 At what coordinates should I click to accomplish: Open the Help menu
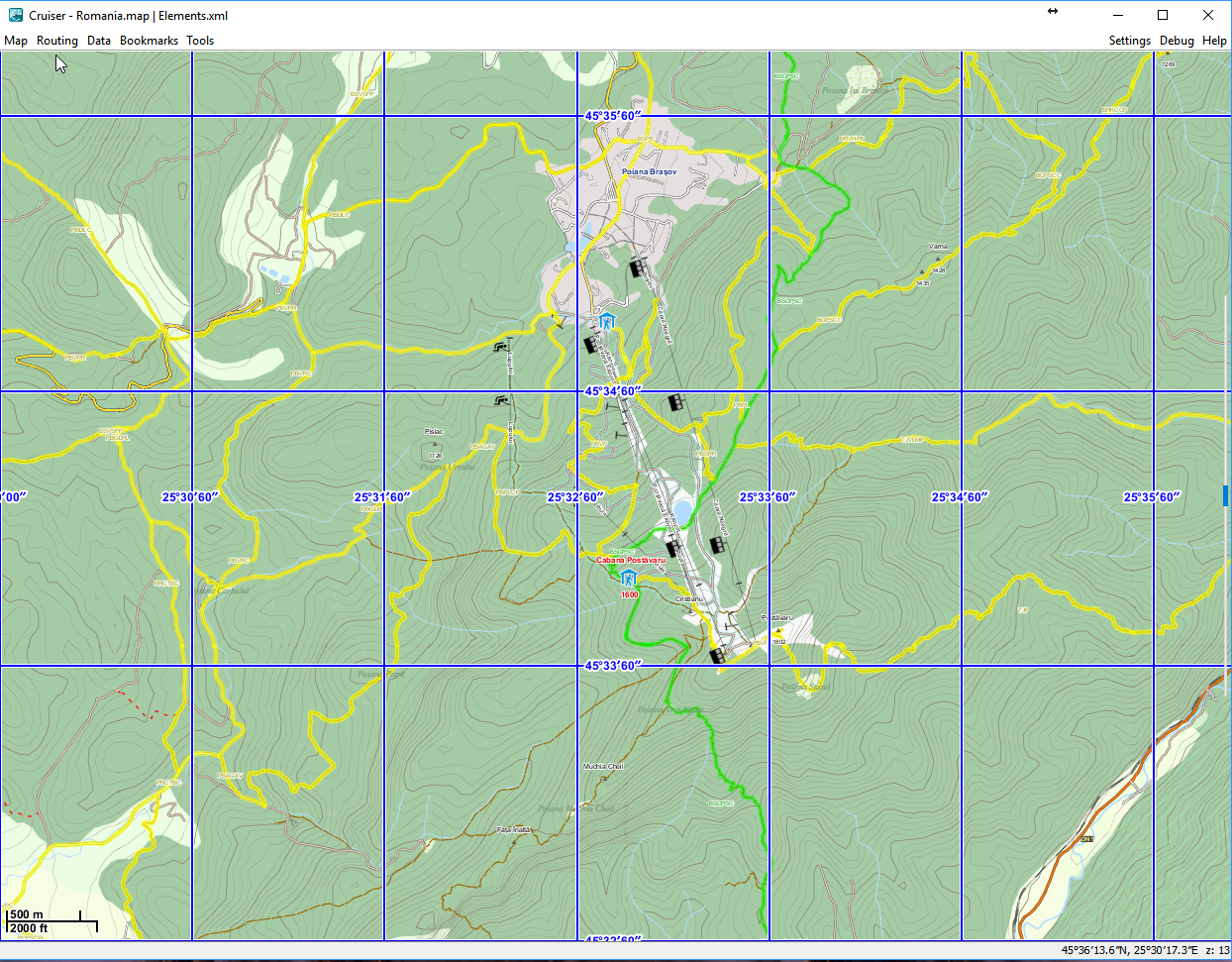[1214, 41]
